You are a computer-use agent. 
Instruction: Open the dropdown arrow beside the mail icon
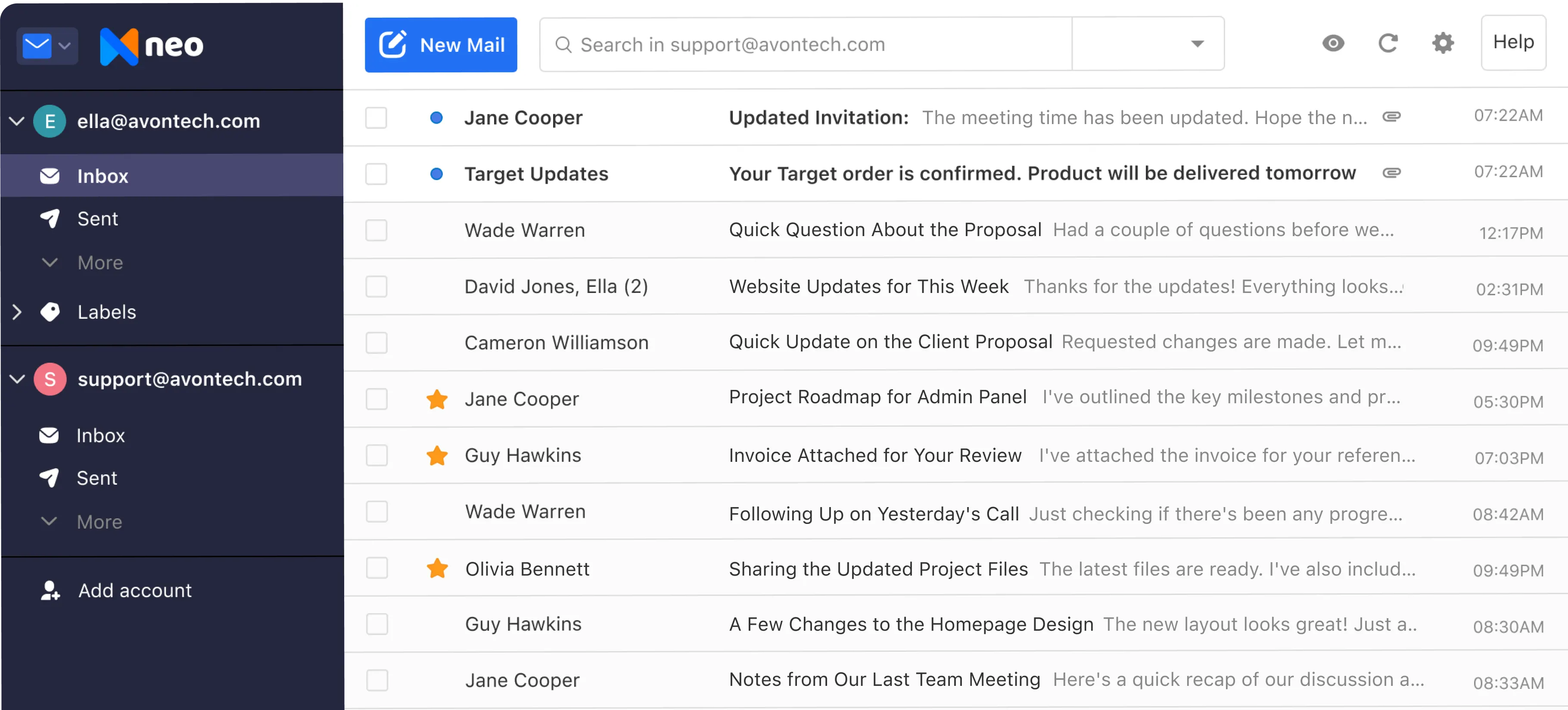click(x=65, y=46)
